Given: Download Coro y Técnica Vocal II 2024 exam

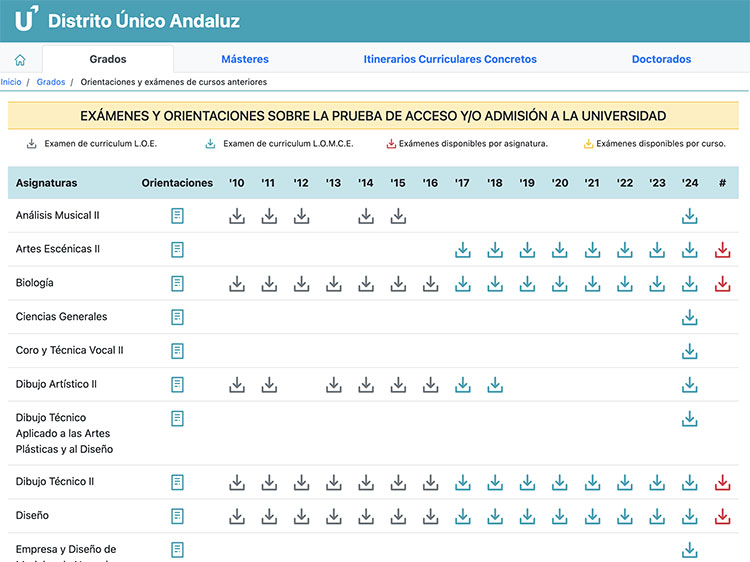Looking at the screenshot, I should (689, 351).
